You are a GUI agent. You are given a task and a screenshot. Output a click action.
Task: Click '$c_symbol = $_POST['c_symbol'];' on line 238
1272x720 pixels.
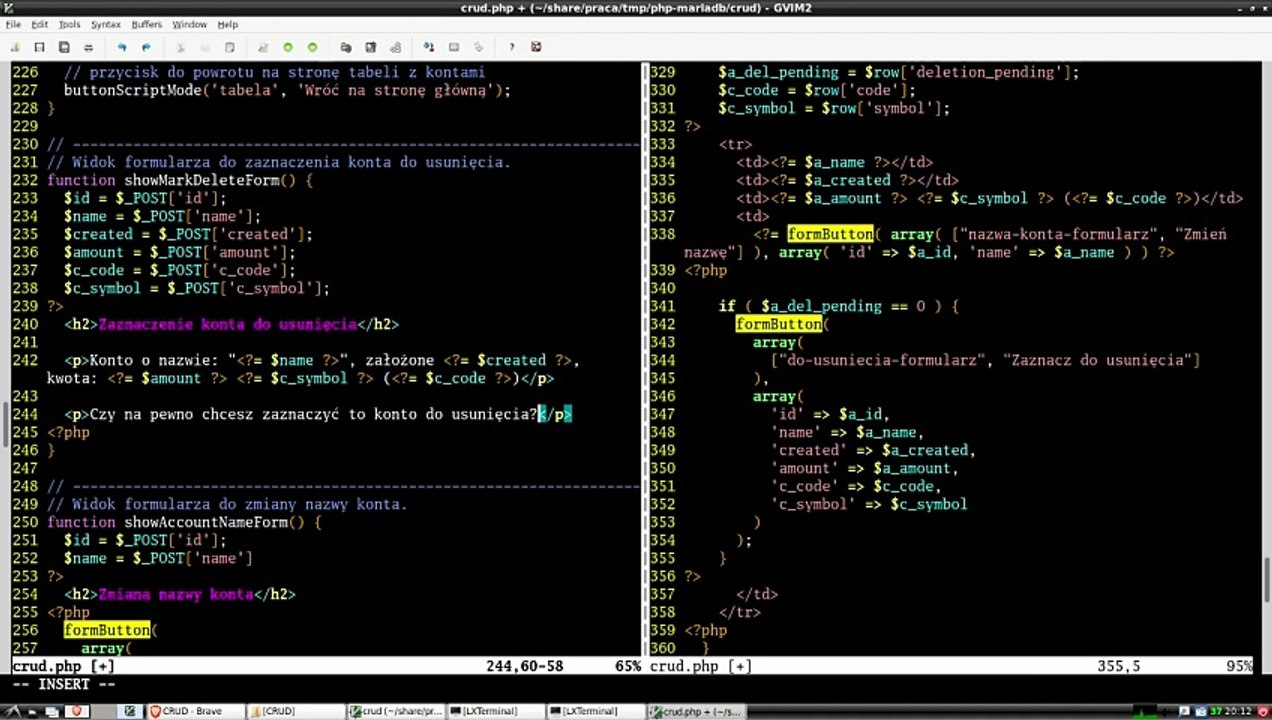[x=197, y=288]
